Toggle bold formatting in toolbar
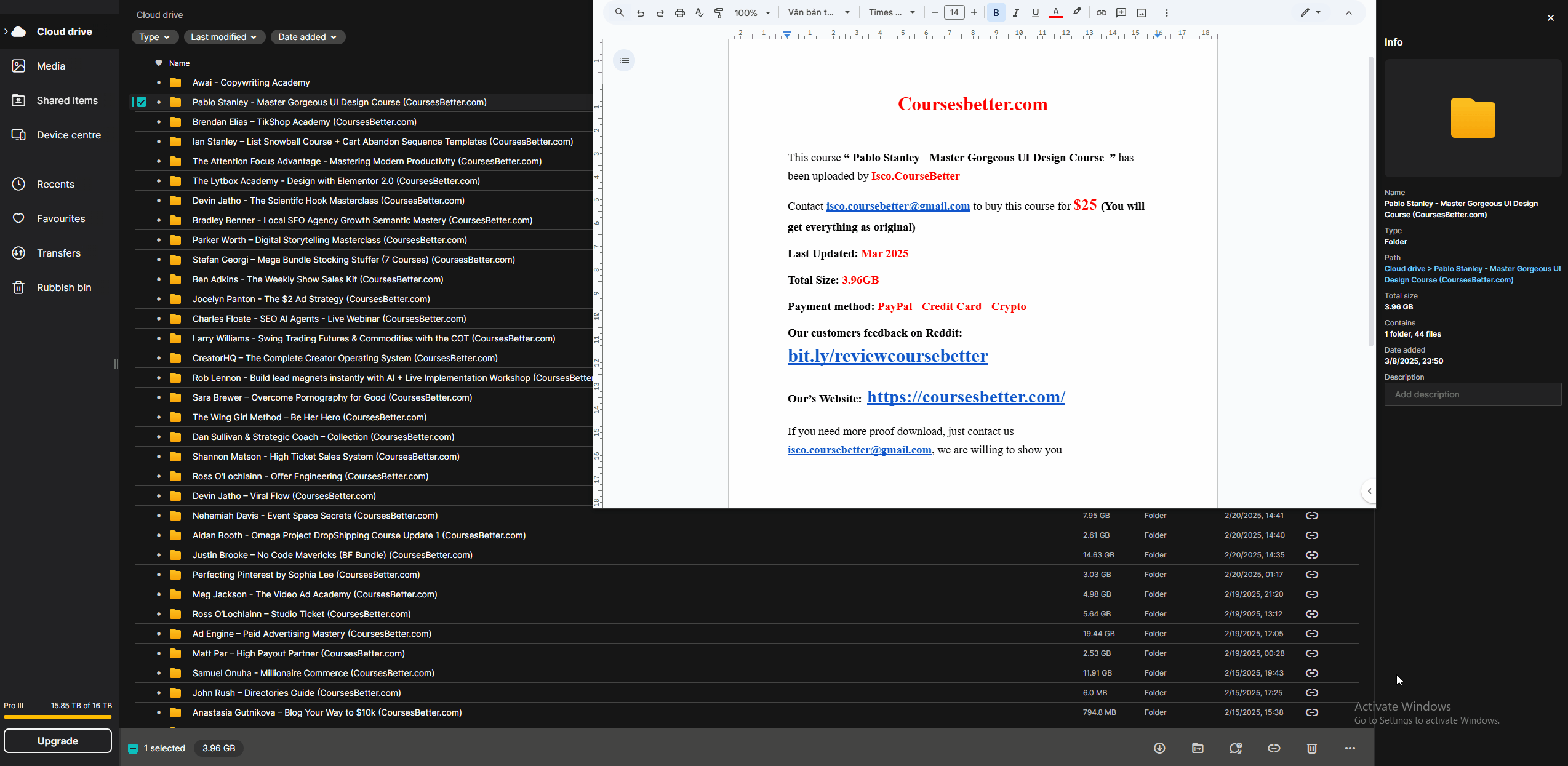1568x766 pixels. coord(996,13)
